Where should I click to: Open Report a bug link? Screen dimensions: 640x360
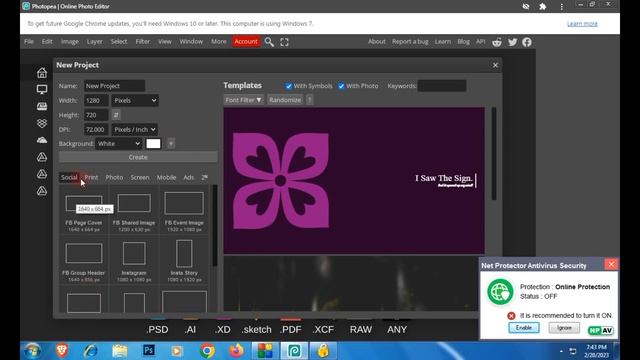(410, 42)
